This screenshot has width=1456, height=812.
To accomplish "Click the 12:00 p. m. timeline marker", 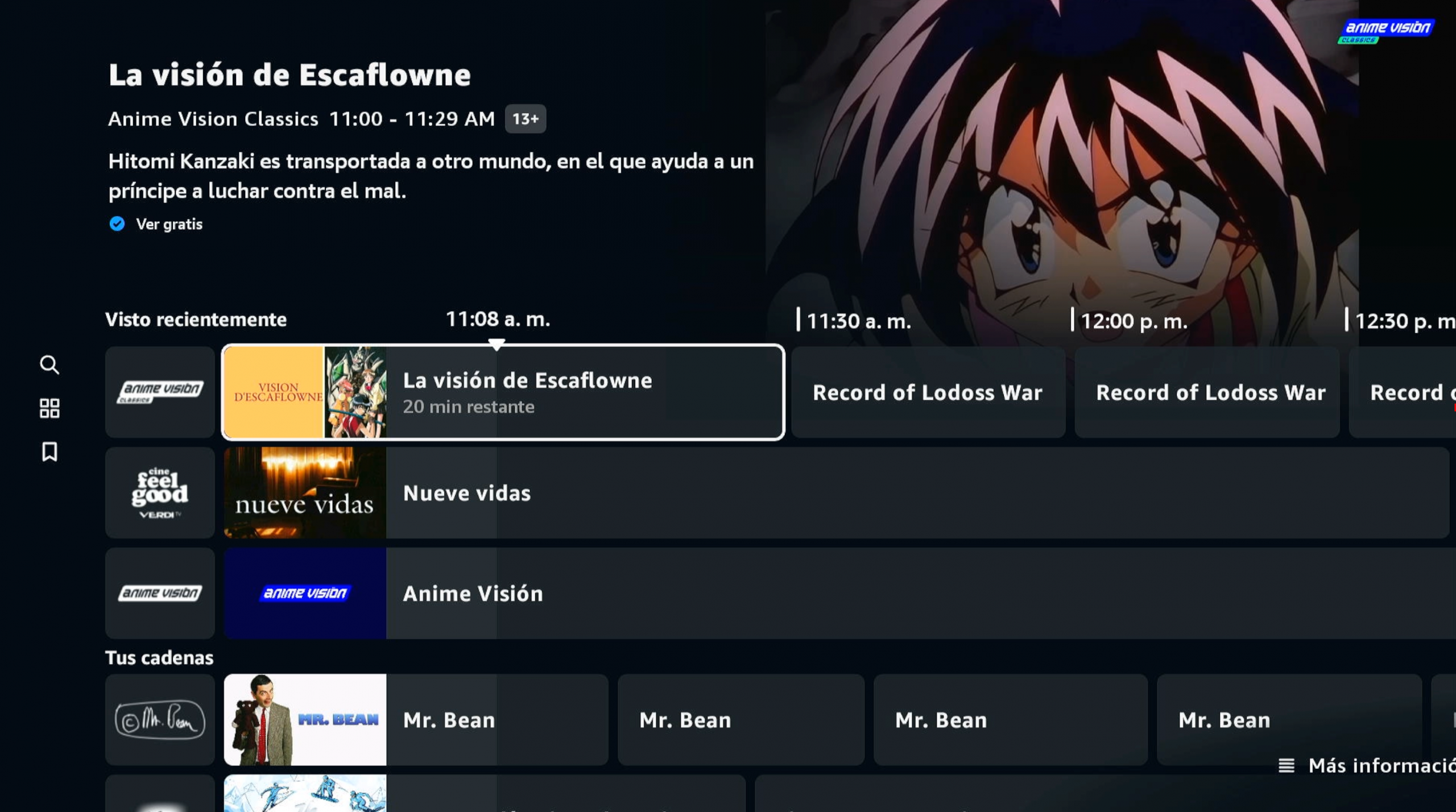I will coord(1133,321).
